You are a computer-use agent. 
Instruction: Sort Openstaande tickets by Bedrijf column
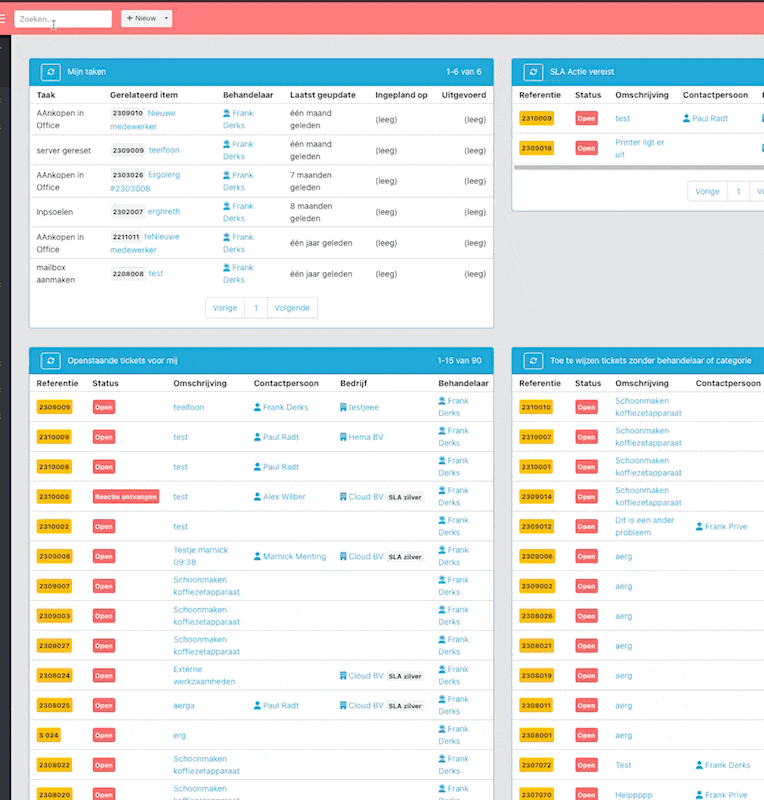point(354,383)
